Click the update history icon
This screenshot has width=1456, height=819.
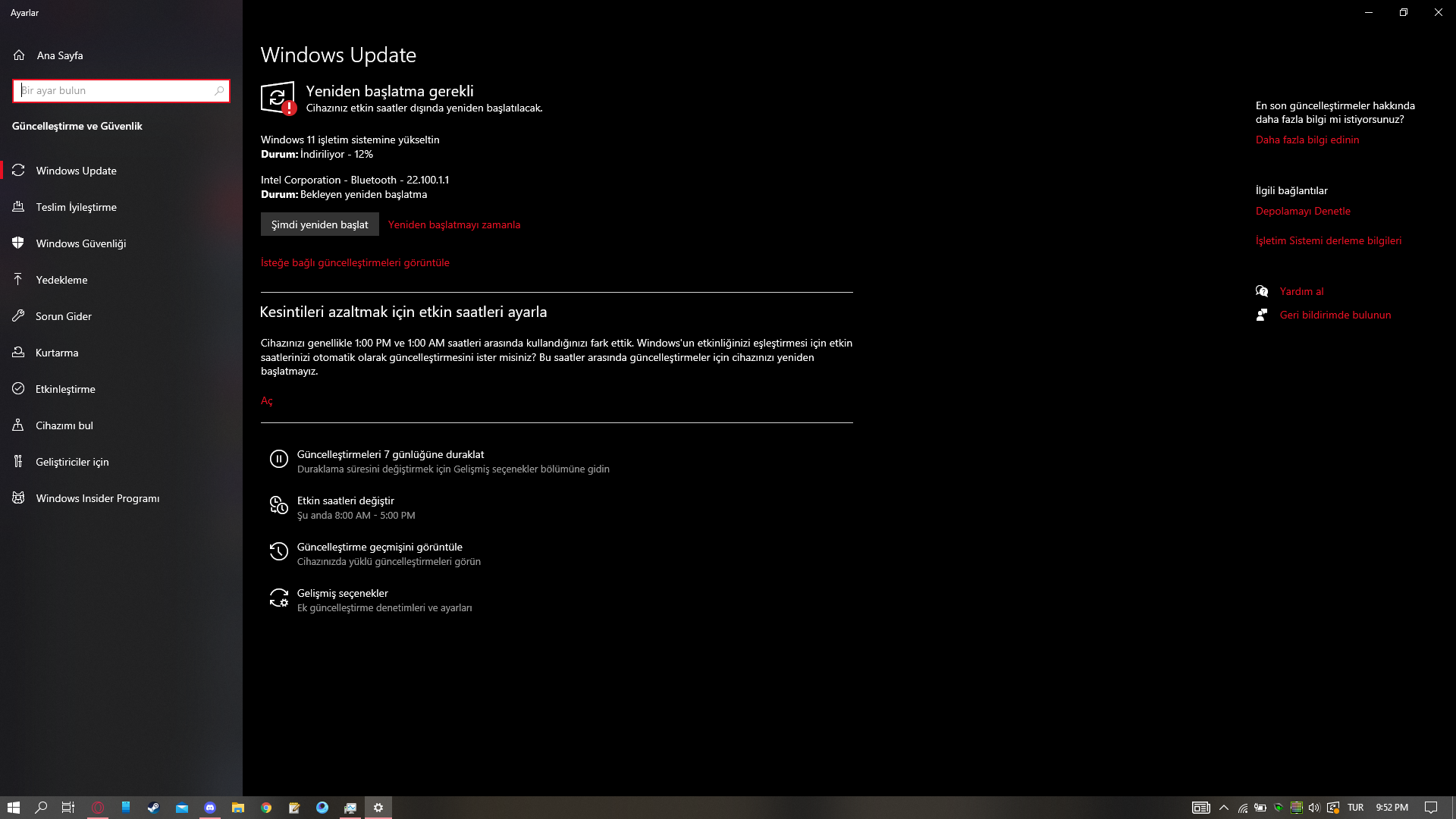coord(279,551)
